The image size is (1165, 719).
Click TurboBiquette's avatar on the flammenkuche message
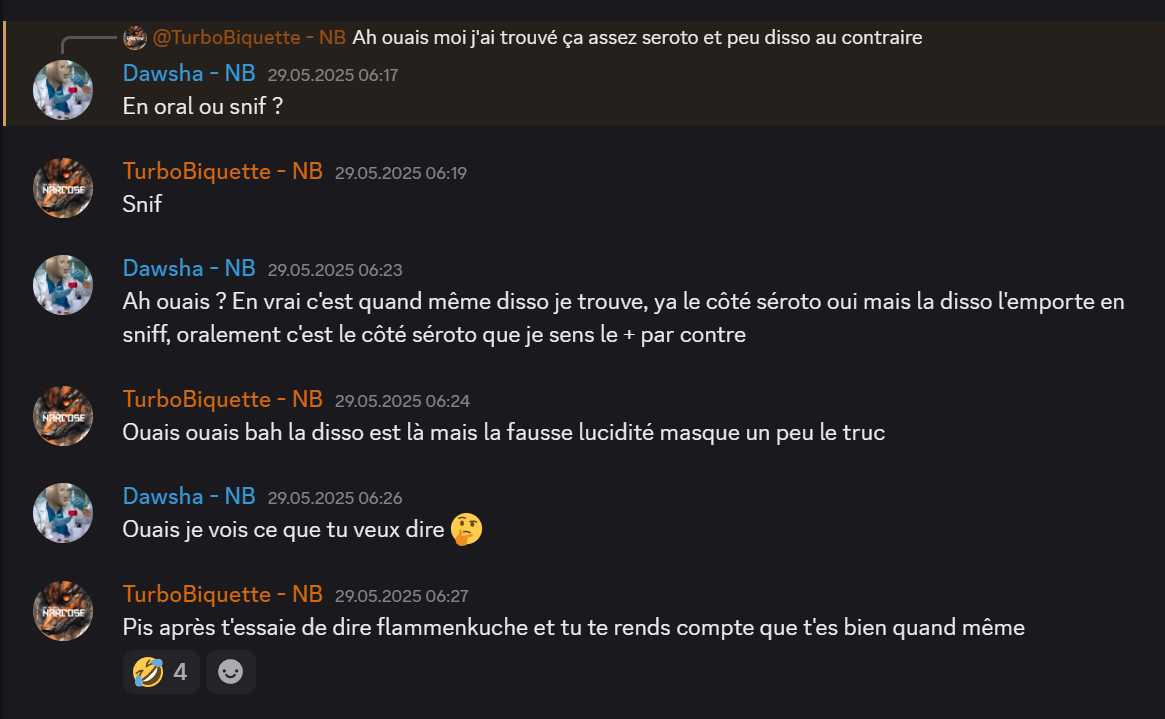pyautogui.click(x=63, y=611)
